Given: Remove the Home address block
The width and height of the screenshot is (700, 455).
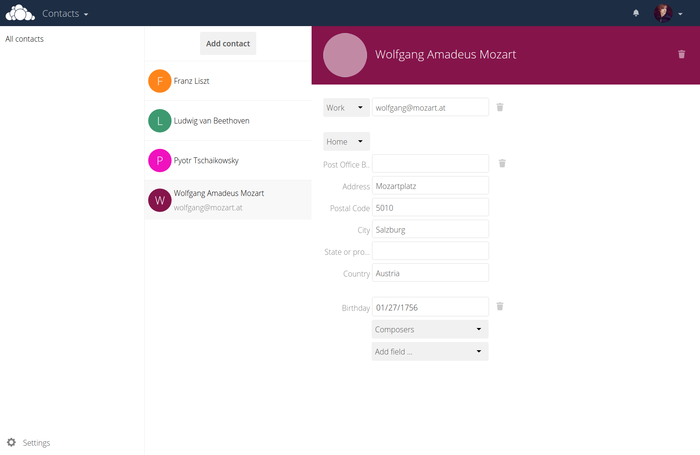Looking at the screenshot, I should [502, 163].
